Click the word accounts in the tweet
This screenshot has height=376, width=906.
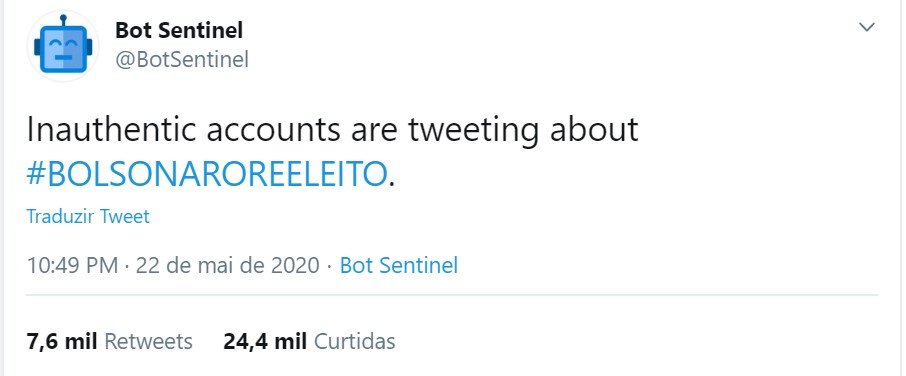[x=274, y=132]
